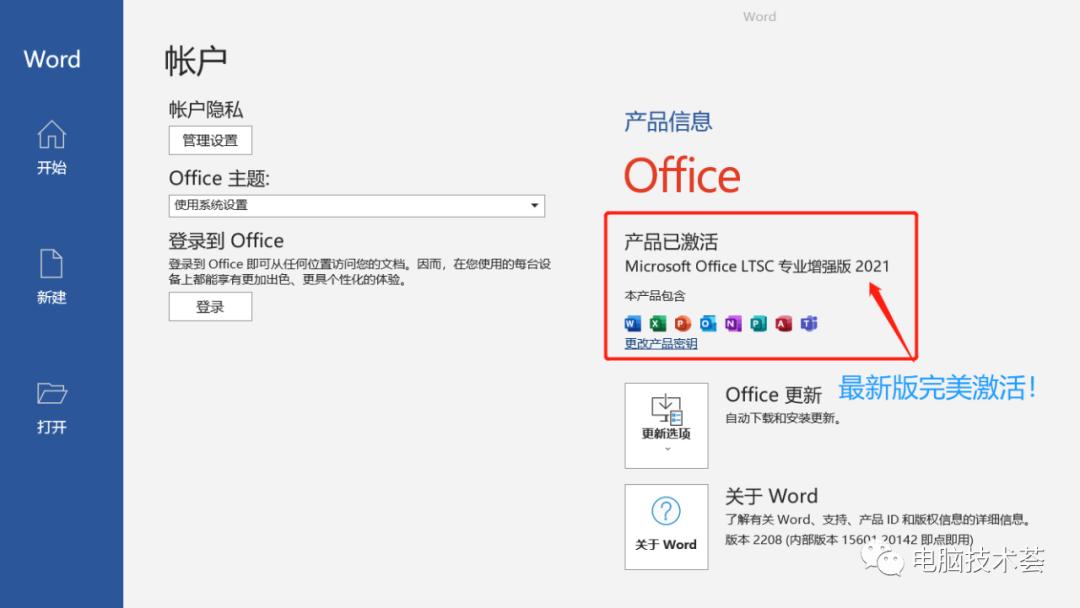Click the 关于 Word section heading
The image size is (1080, 608).
click(771, 496)
